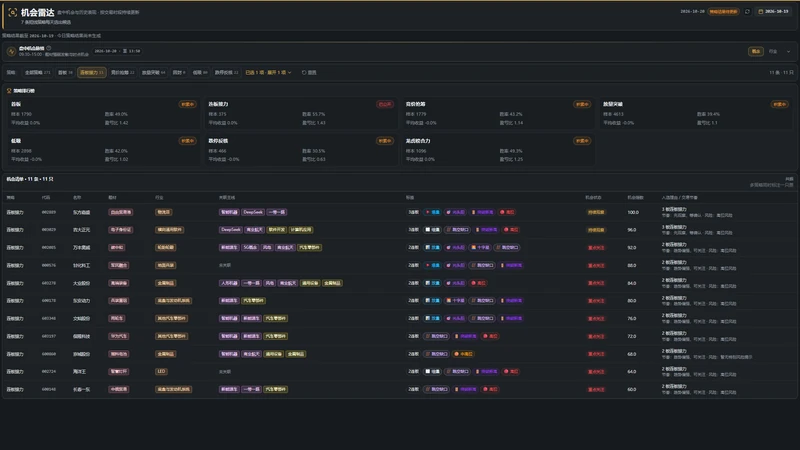Image resolution: width=800 pixels, height=450 pixels.
Task: Click the score 96.0 cell
Action: click(632, 230)
